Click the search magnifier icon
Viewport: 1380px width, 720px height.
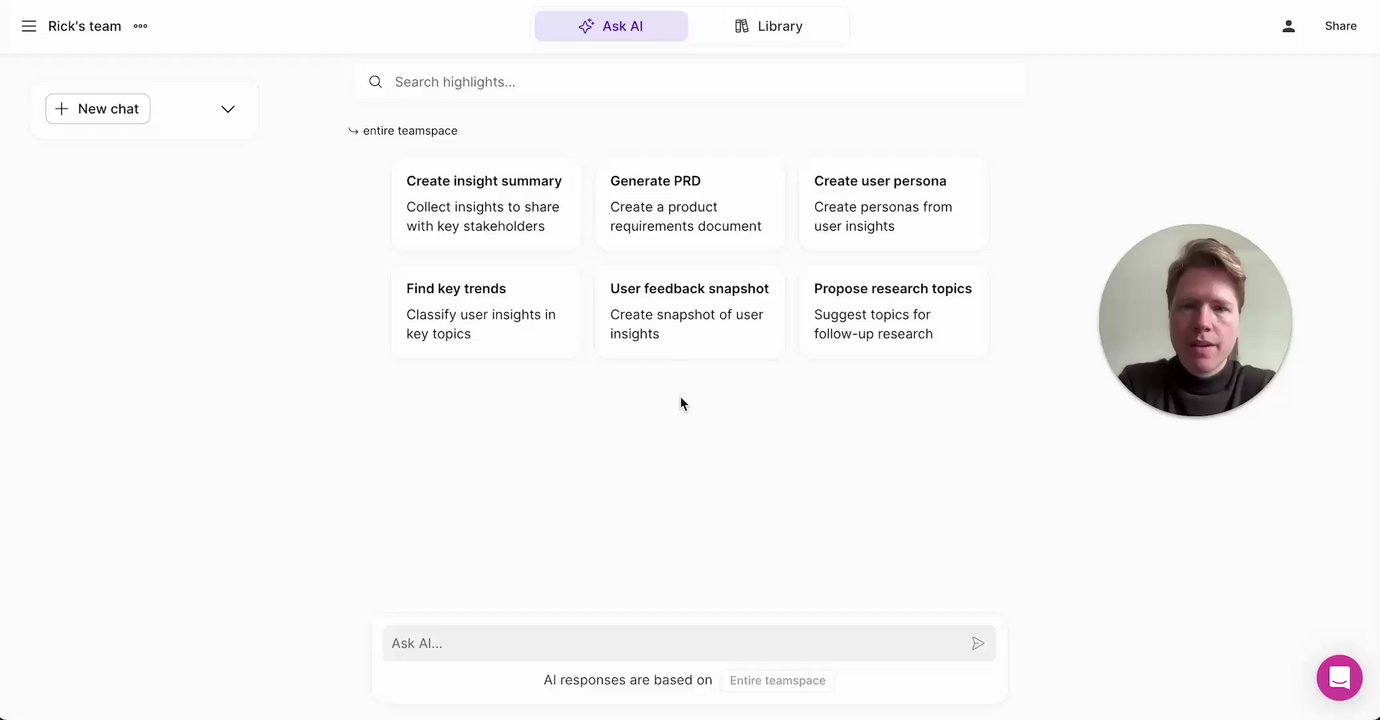pos(375,82)
